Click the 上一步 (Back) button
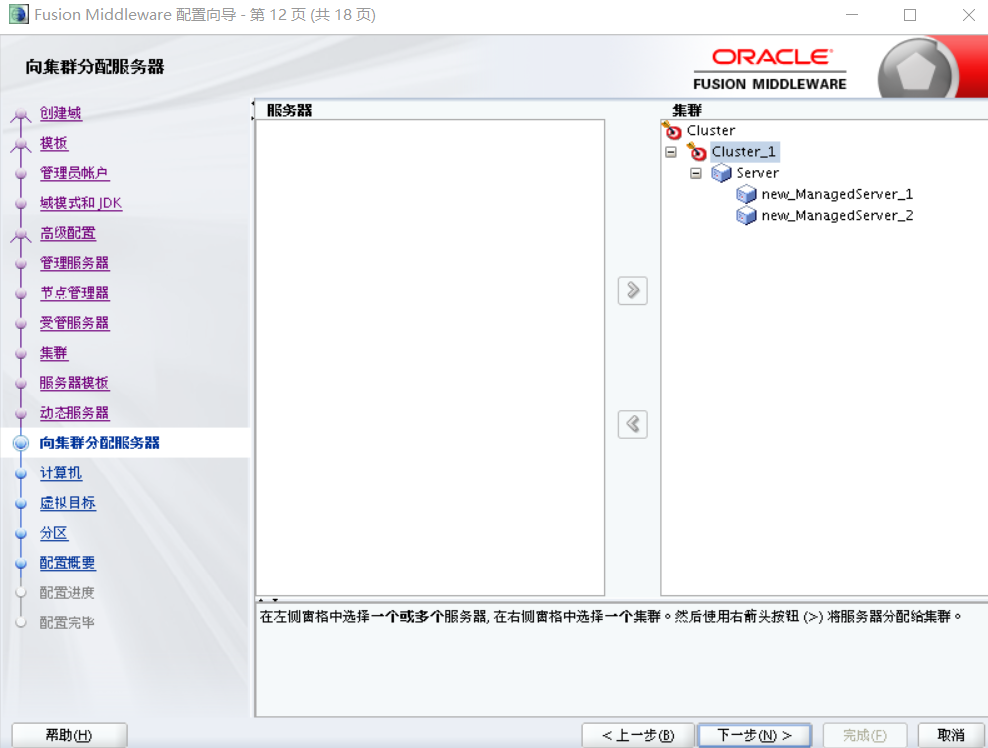 pos(638,735)
